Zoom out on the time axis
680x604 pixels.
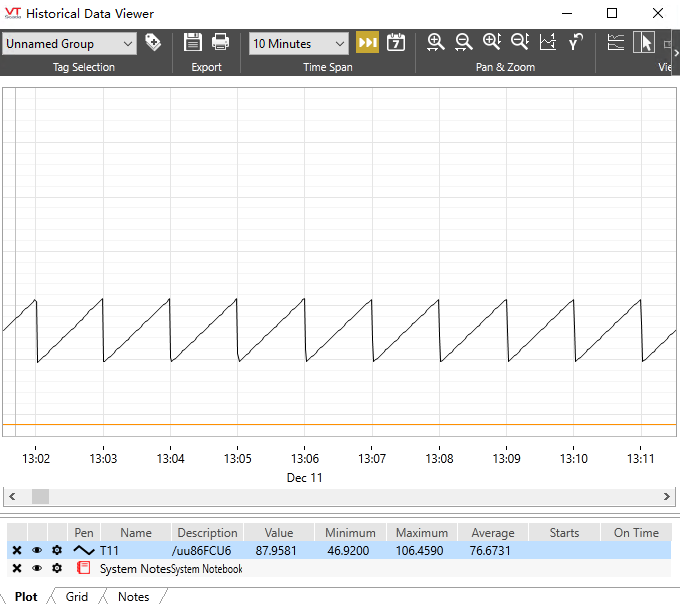tap(463, 43)
